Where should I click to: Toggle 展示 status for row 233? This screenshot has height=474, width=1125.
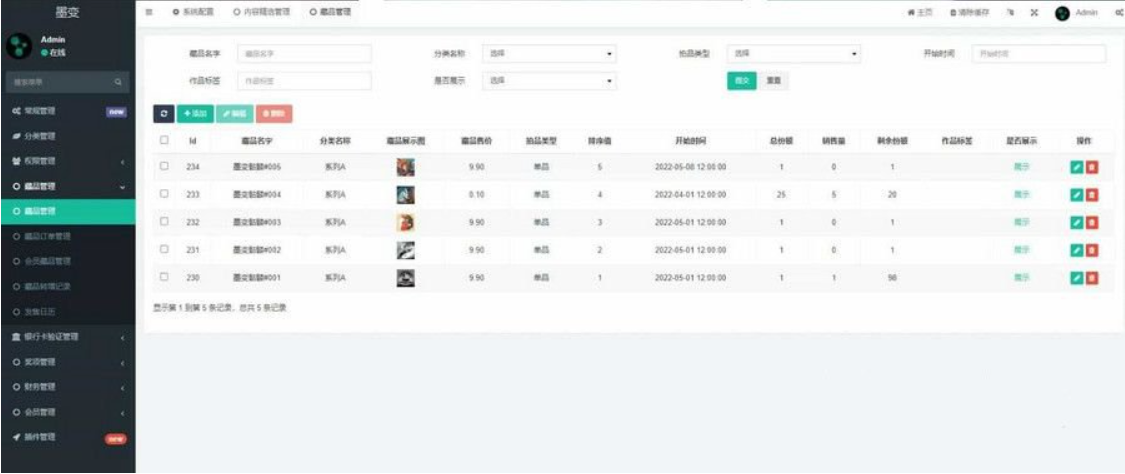pos(1021,194)
